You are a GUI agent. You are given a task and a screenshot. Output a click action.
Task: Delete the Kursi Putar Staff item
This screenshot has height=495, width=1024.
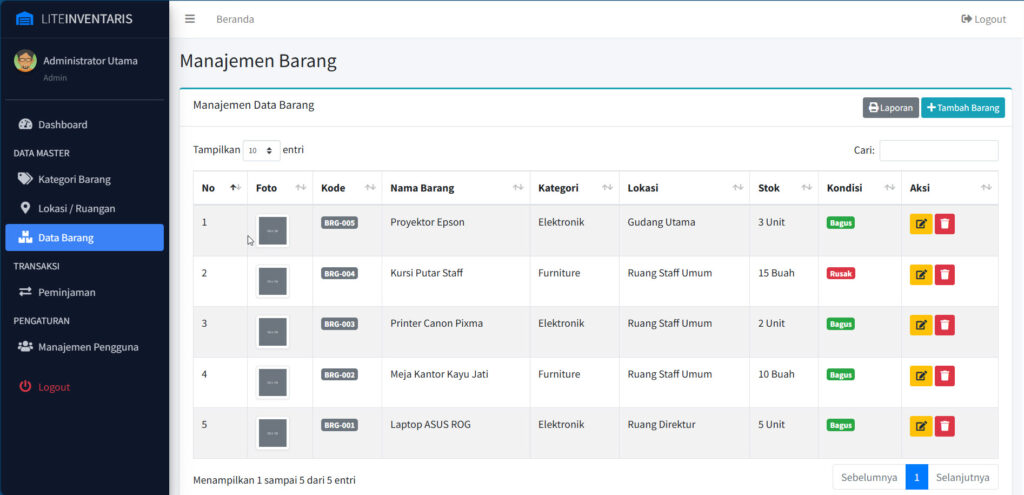pyautogui.click(x=945, y=274)
